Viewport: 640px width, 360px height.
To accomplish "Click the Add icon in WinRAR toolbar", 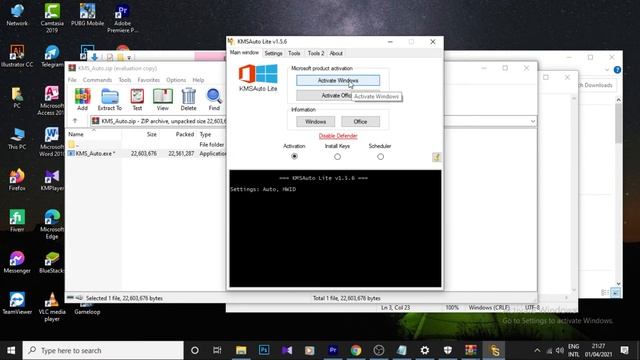I will click(x=82, y=99).
